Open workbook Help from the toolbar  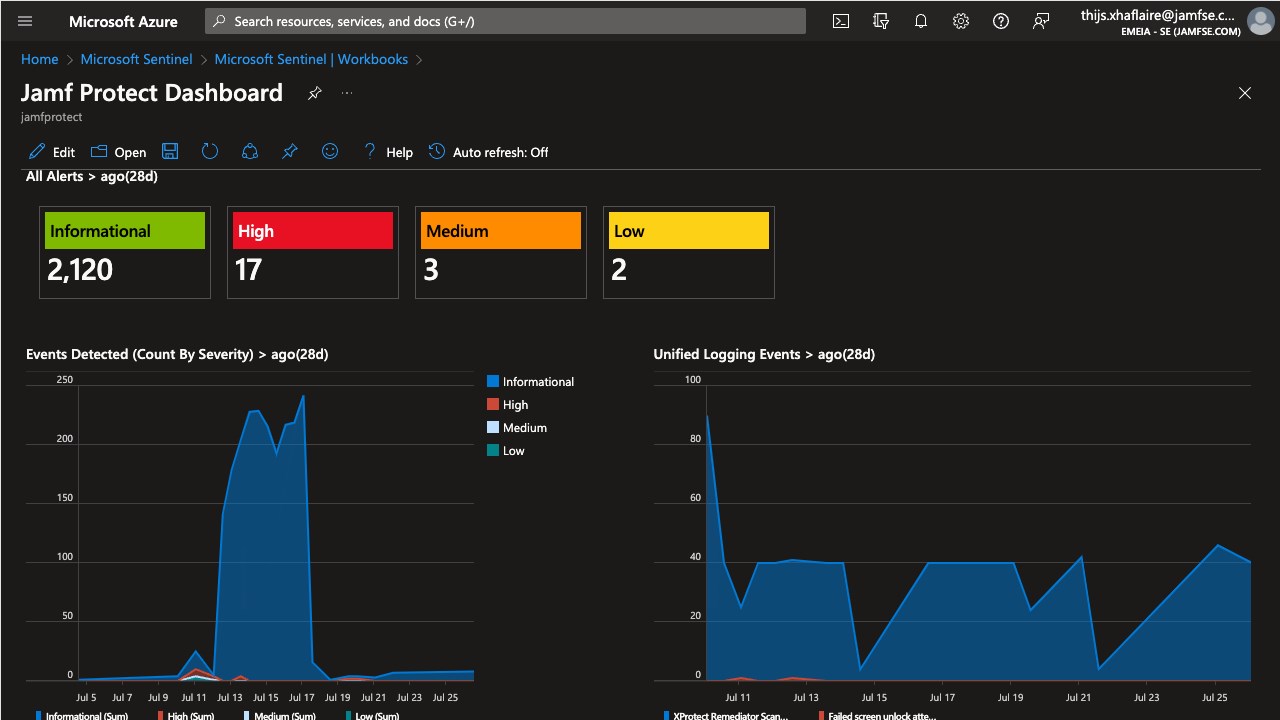point(387,152)
